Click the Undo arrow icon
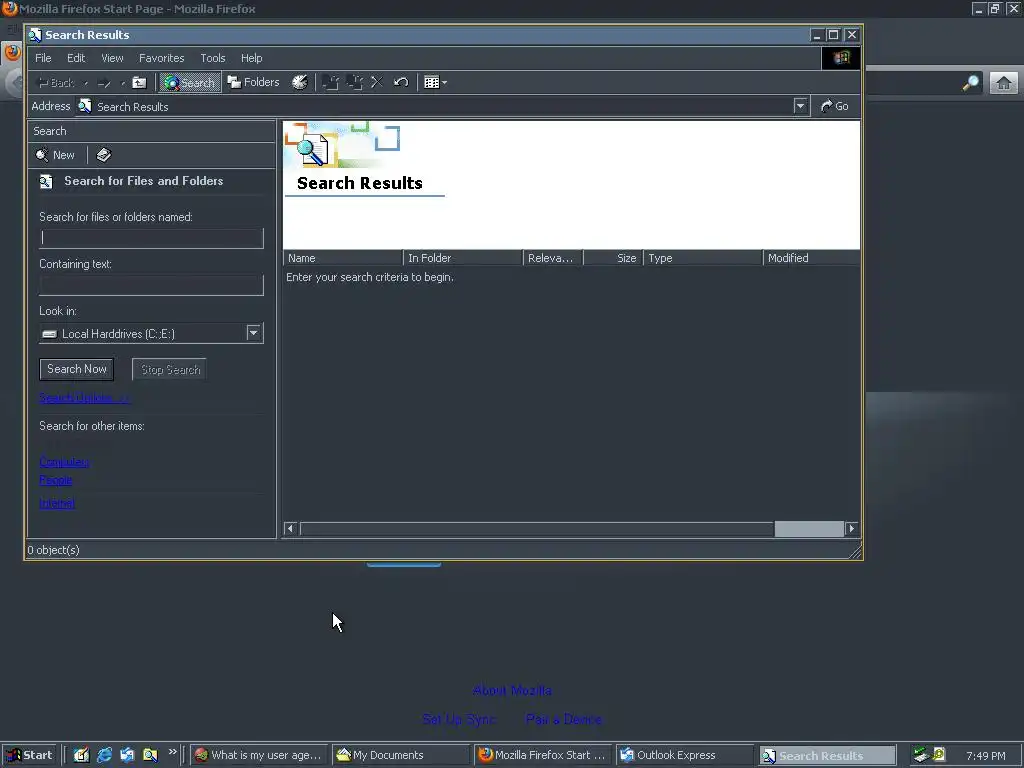Screen dimensions: 1024x768 pyautogui.click(x=401, y=82)
